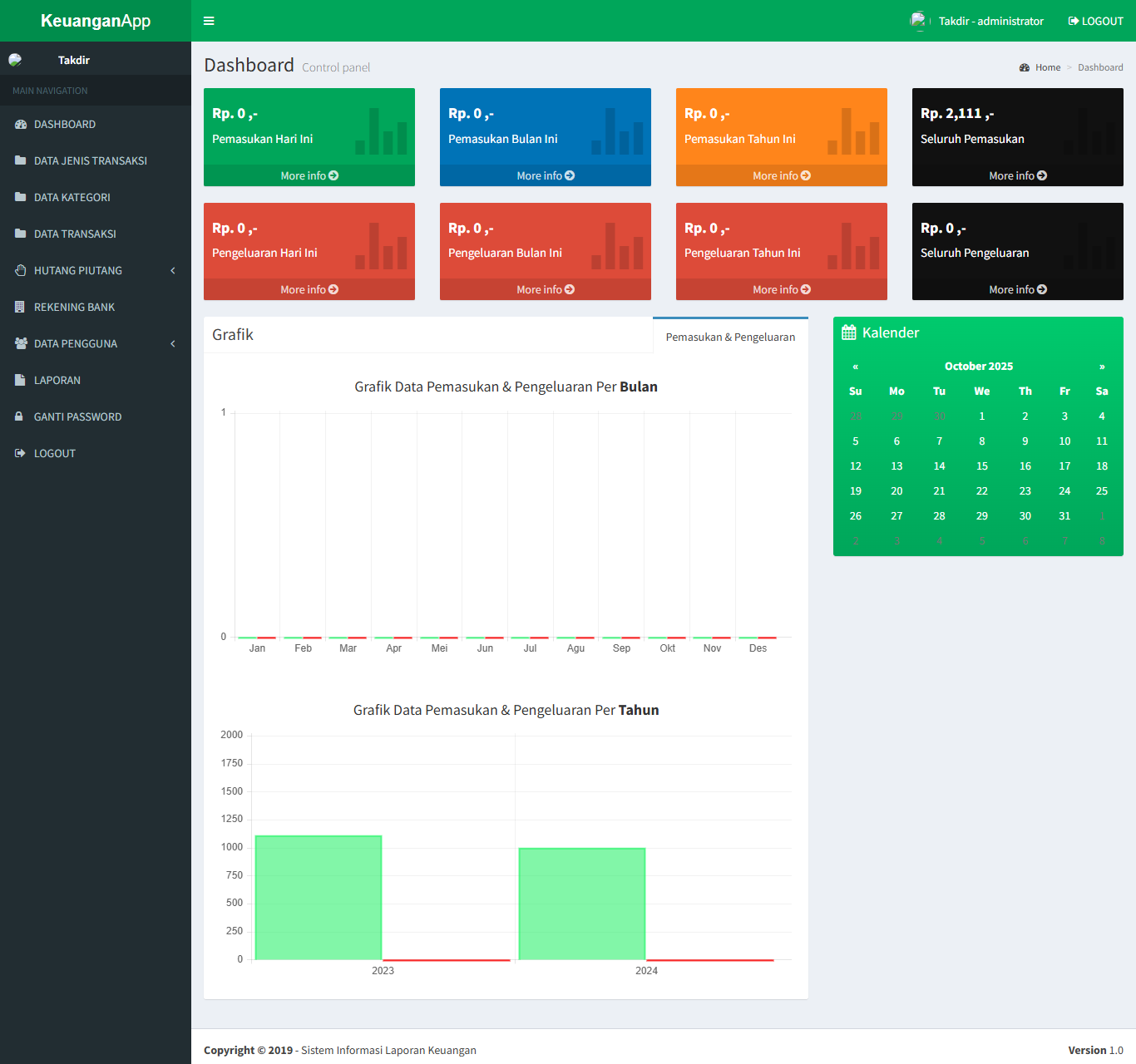Click the Ganti Password lock icon
The image size is (1136, 1064).
(19, 417)
